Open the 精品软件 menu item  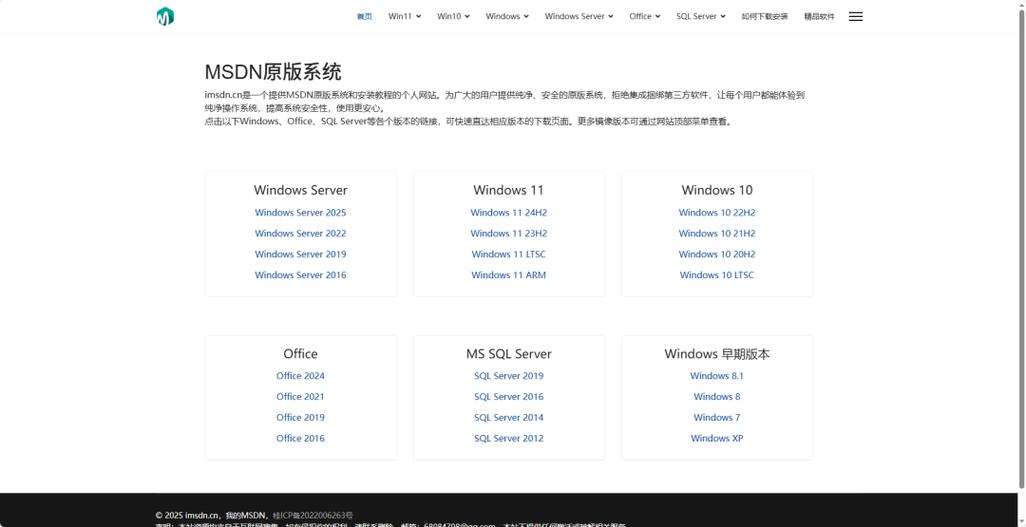tap(819, 16)
